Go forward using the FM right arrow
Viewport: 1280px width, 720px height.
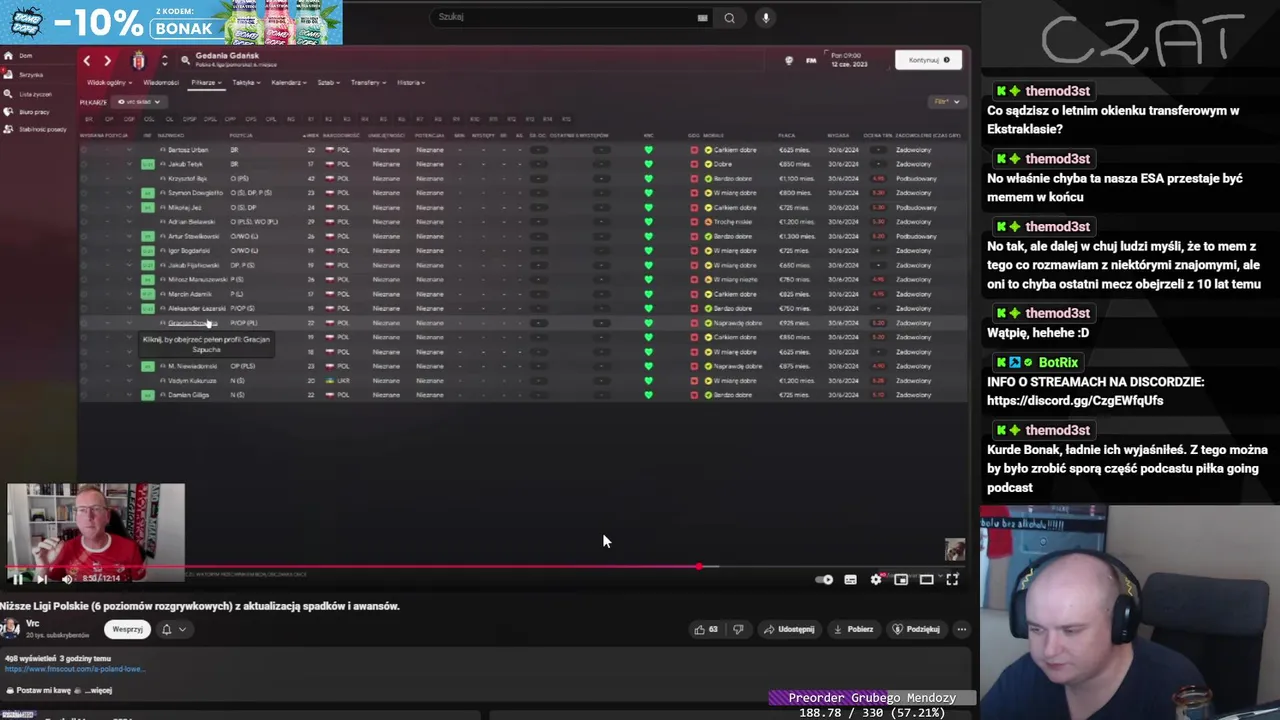[107, 61]
